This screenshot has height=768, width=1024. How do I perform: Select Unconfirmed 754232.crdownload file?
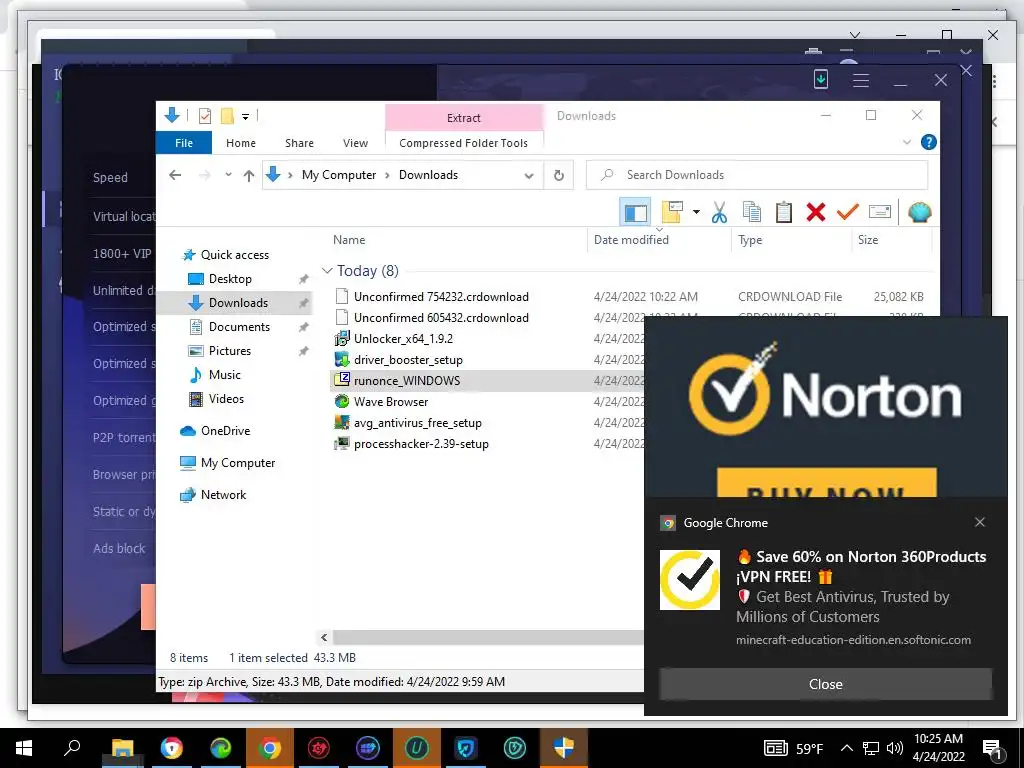pos(441,296)
